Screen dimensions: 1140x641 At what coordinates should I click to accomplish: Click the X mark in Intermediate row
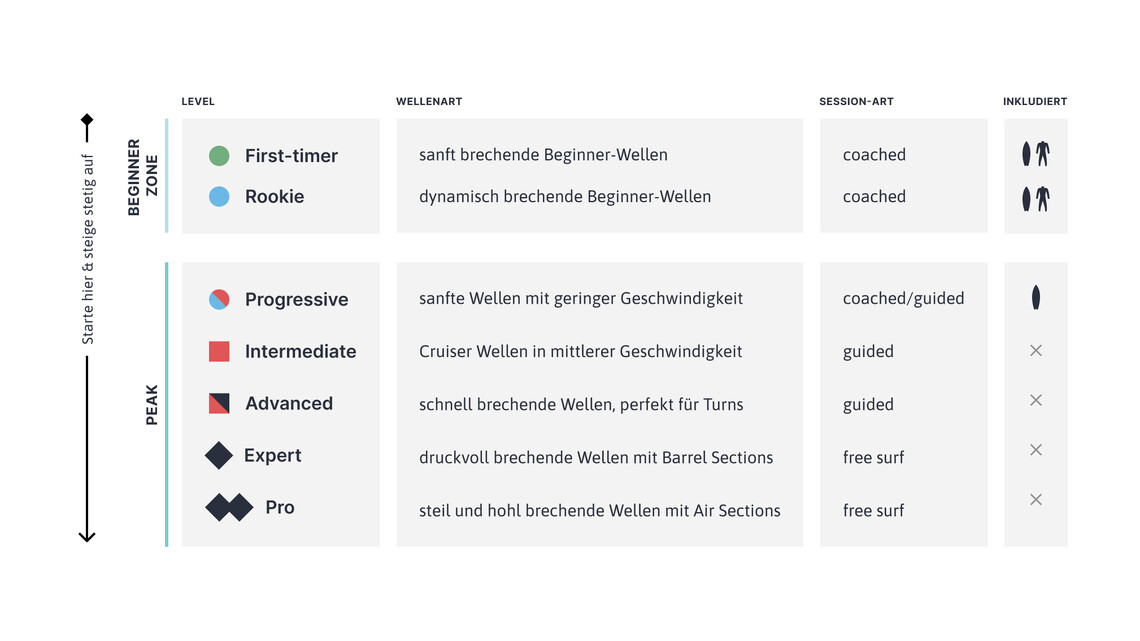pos(1035,350)
